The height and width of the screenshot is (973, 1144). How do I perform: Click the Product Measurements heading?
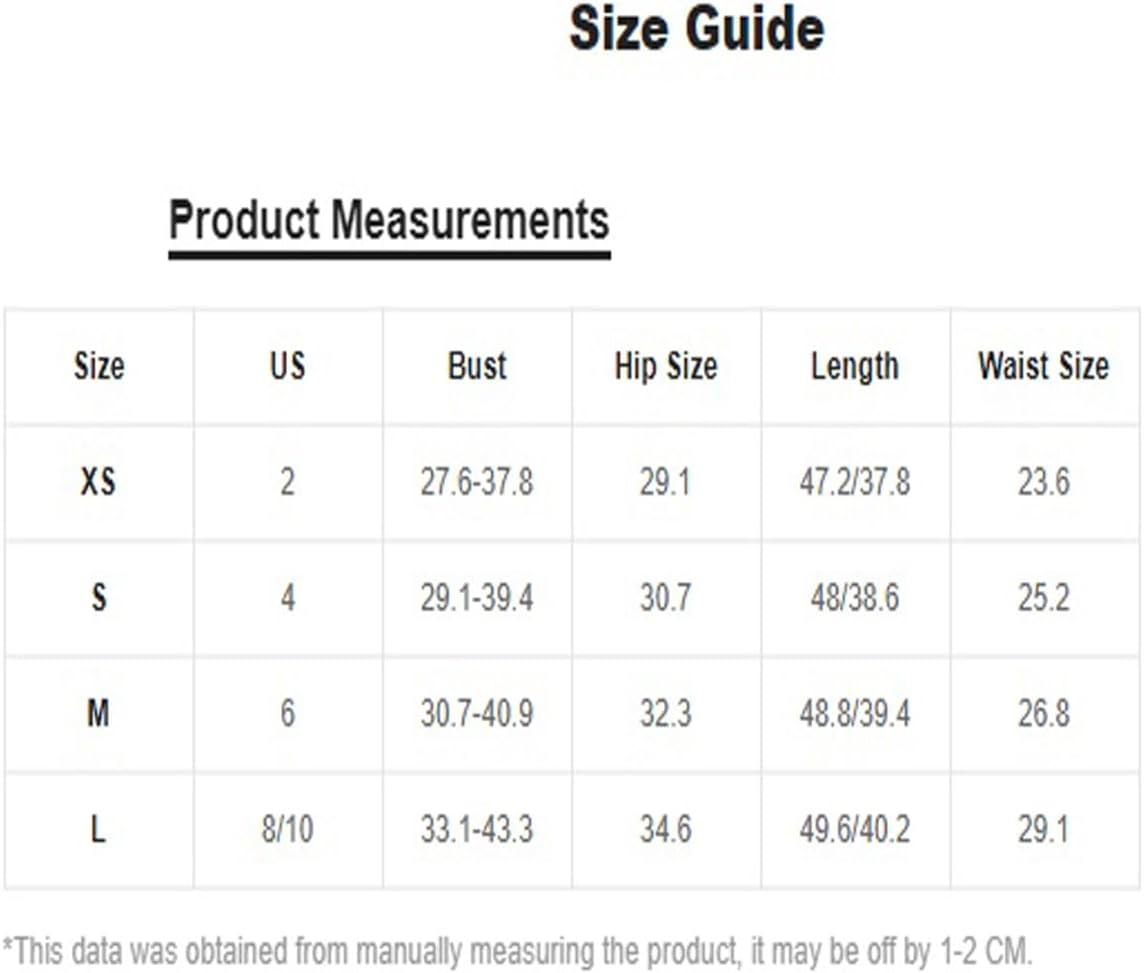(389, 220)
